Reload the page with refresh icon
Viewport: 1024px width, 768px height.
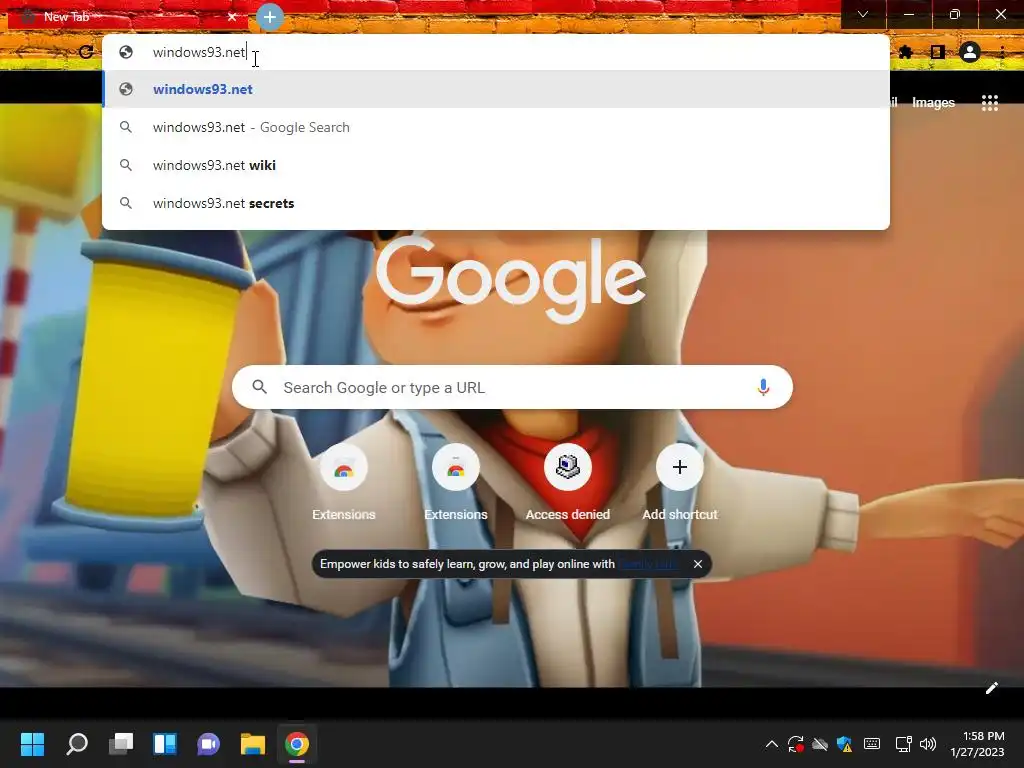pos(86,52)
